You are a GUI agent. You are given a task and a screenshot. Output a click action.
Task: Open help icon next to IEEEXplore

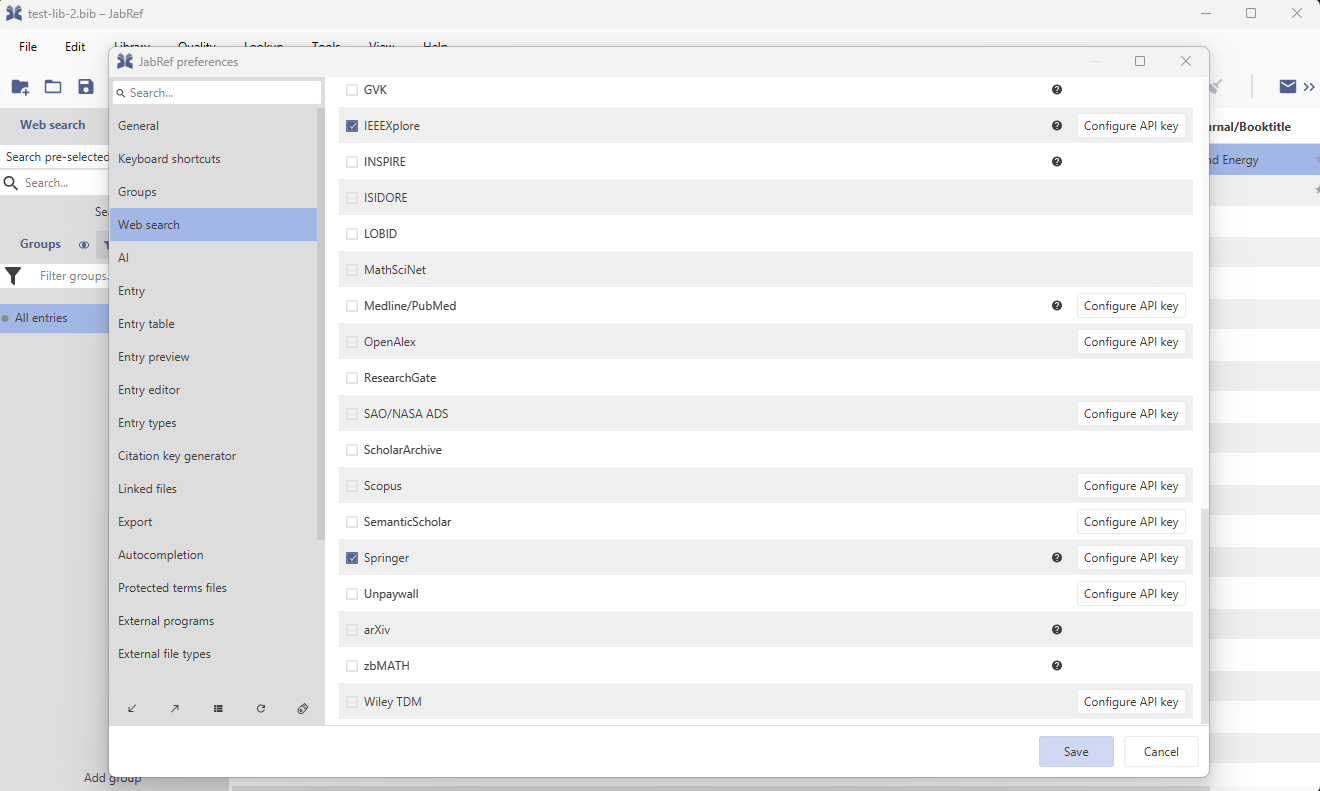pos(1057,126)
